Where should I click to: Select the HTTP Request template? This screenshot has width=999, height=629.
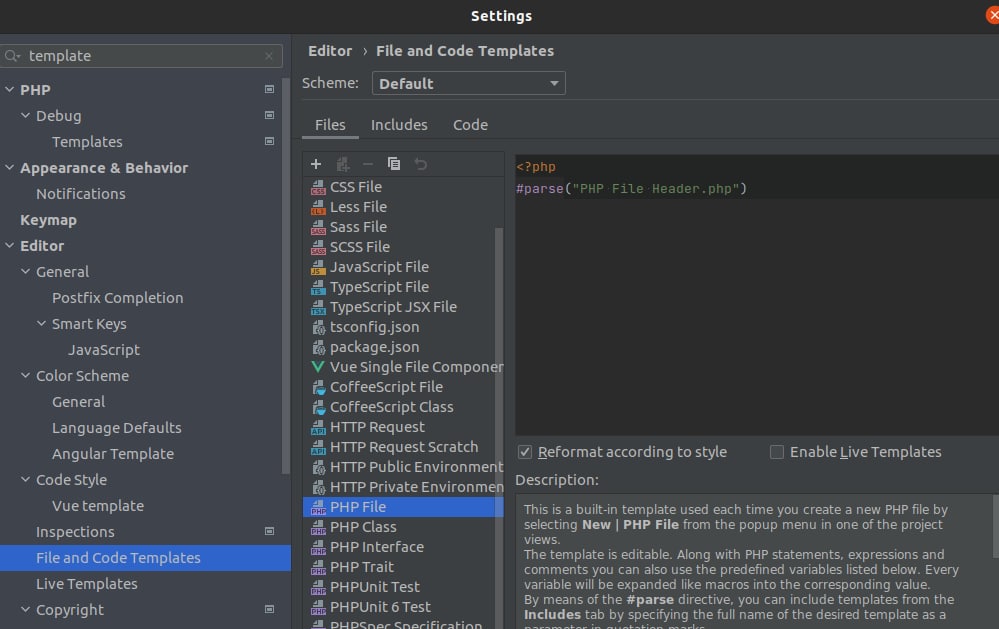pos(377,427)
